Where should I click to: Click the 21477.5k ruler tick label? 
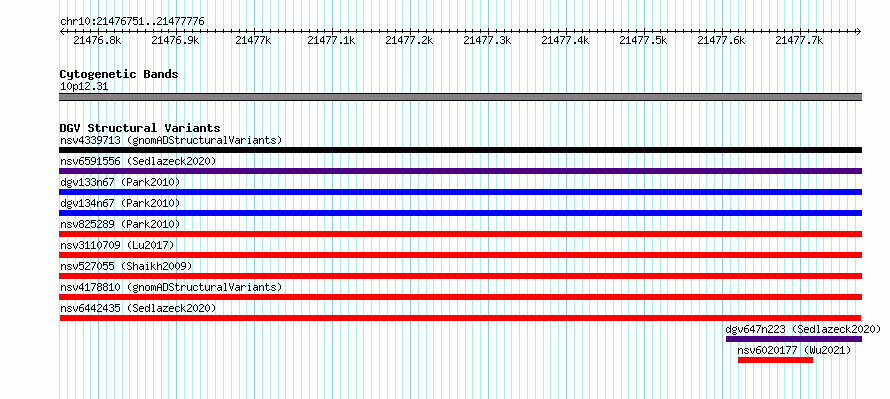point(643,40)
